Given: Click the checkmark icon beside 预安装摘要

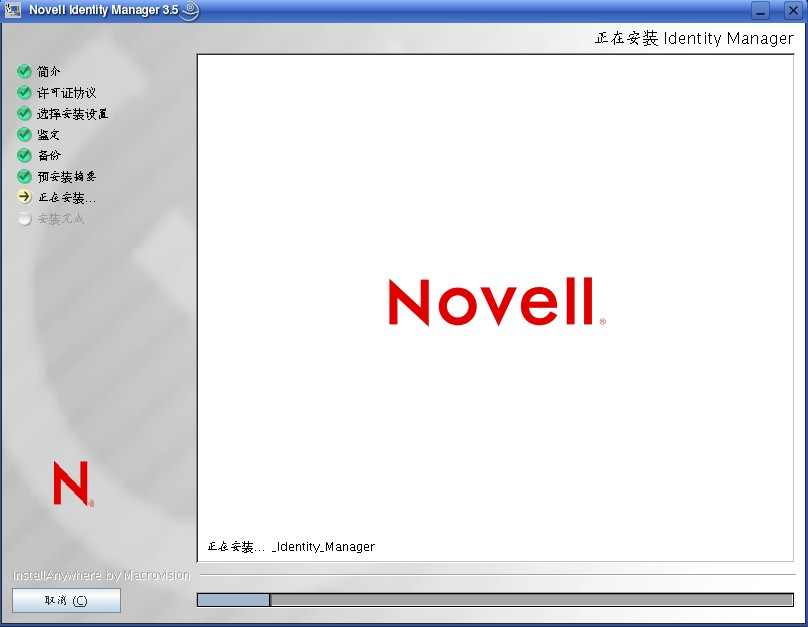Looking at the screenshot, I should point(24,176).
